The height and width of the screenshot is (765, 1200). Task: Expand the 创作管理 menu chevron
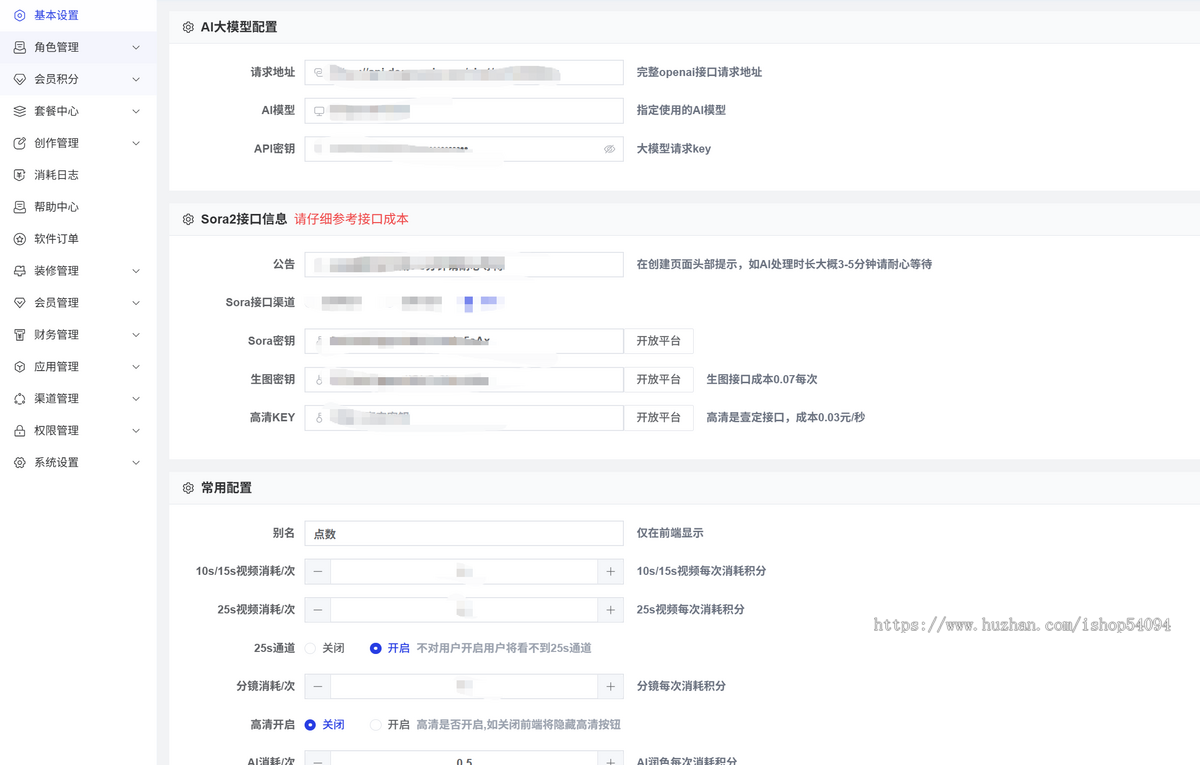[136, 143]
